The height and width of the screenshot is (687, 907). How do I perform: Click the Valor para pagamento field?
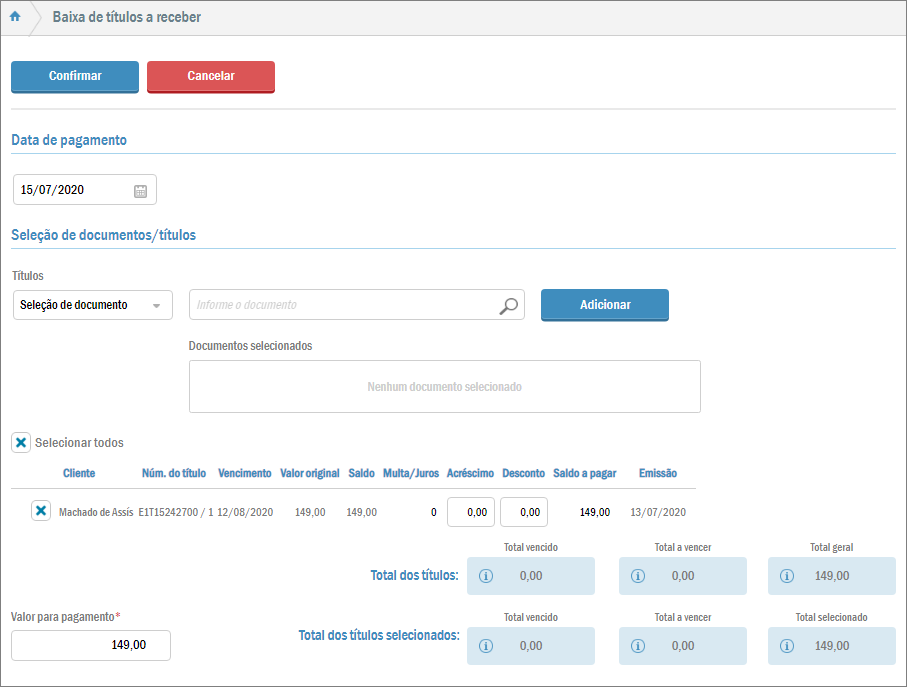tap(91, 645)
